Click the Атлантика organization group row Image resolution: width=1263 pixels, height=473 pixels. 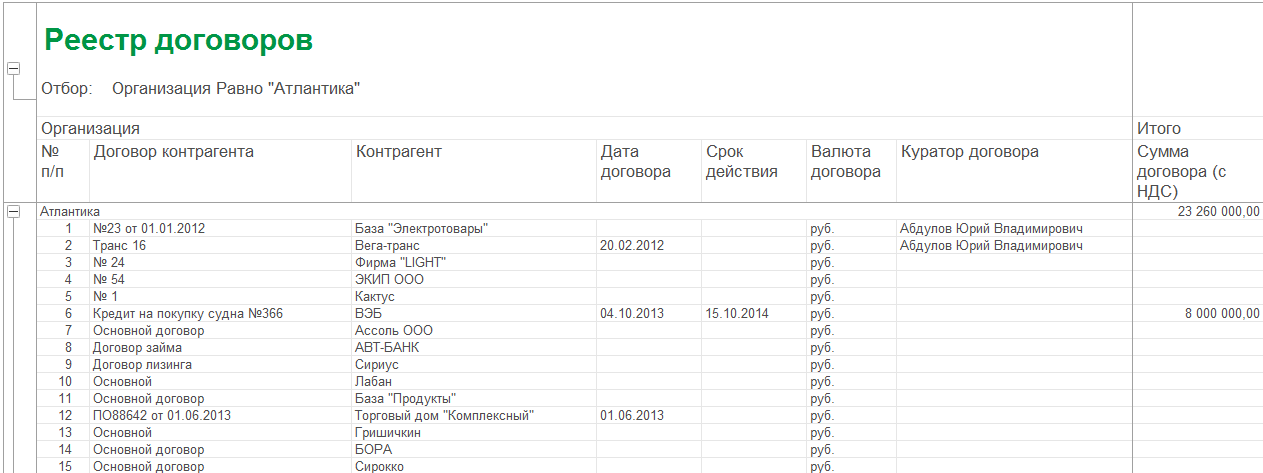coord(70,211)
